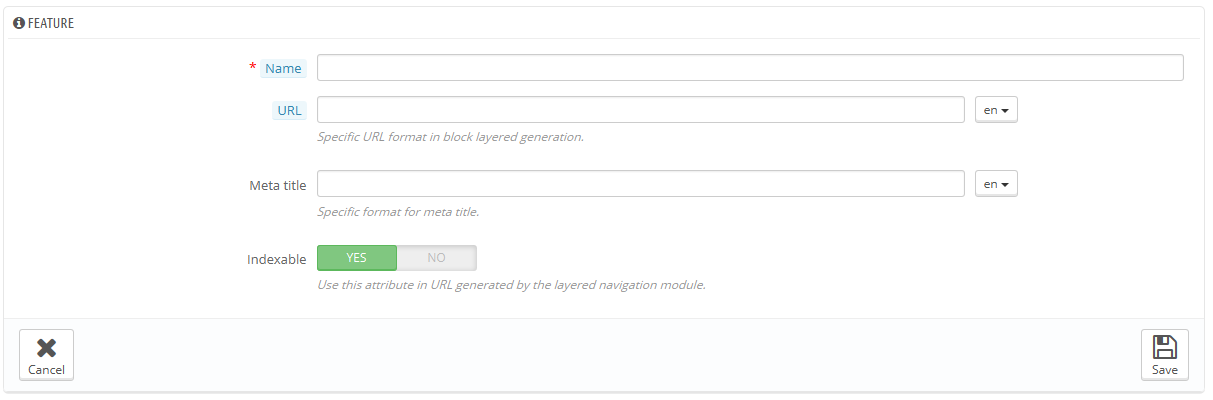1213x400 pixels.
Task: Click the caret arrow in Meta title language selector
Action: click(x=1005, y=186)
